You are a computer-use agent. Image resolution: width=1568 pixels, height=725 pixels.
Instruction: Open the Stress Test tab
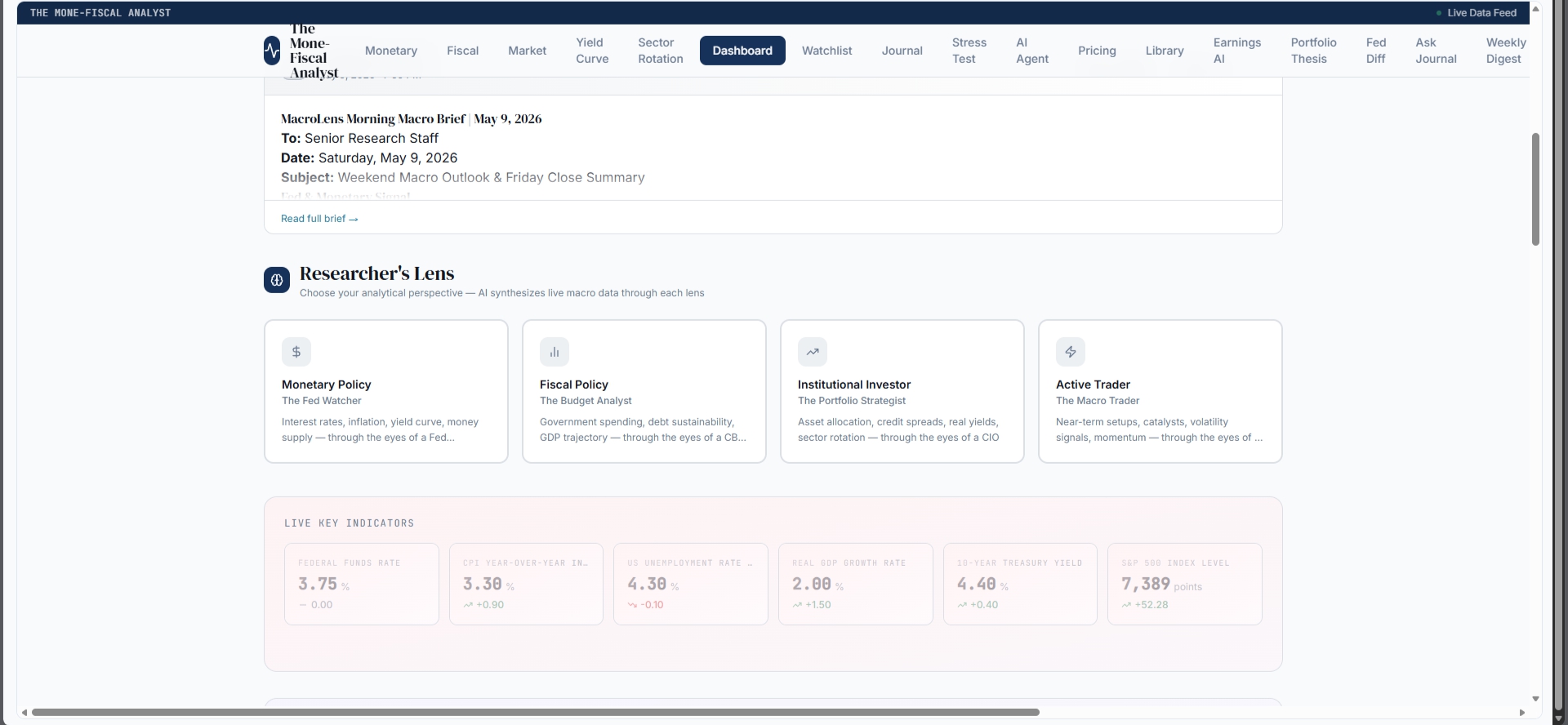tap(969, 51)
